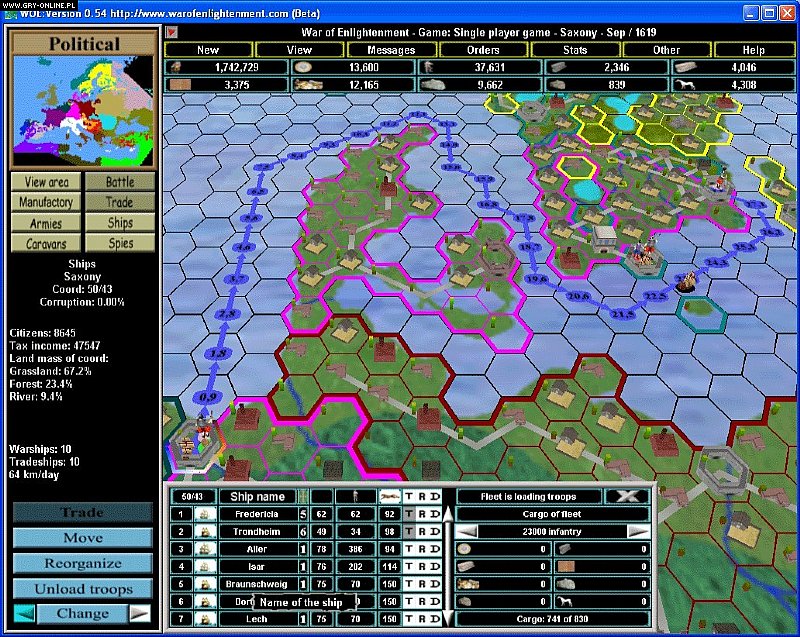Toggle the T flag for ship Fredericia
800x637 pixels.
coord(409,513)
